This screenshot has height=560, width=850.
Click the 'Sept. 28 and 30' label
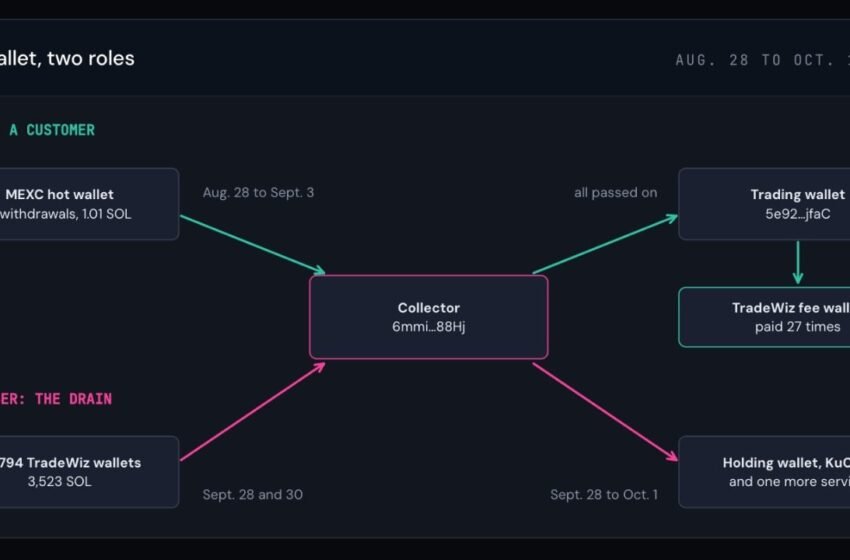pos(253,494)
